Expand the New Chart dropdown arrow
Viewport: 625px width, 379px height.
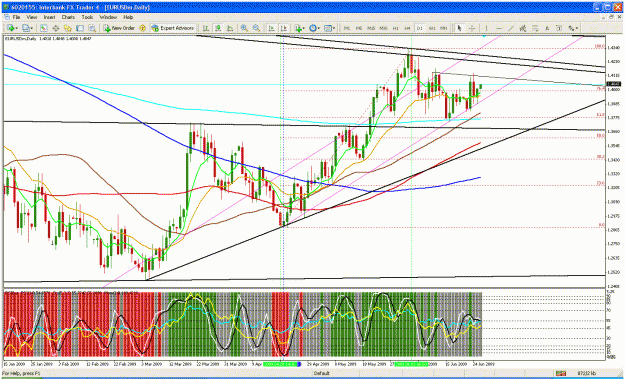point(17,28)
